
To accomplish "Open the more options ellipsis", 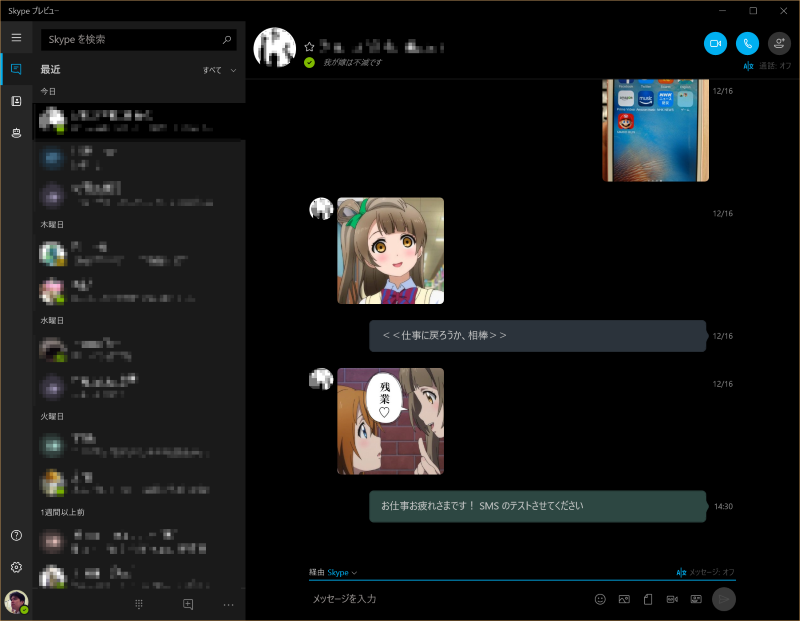I will coord(229,605).
